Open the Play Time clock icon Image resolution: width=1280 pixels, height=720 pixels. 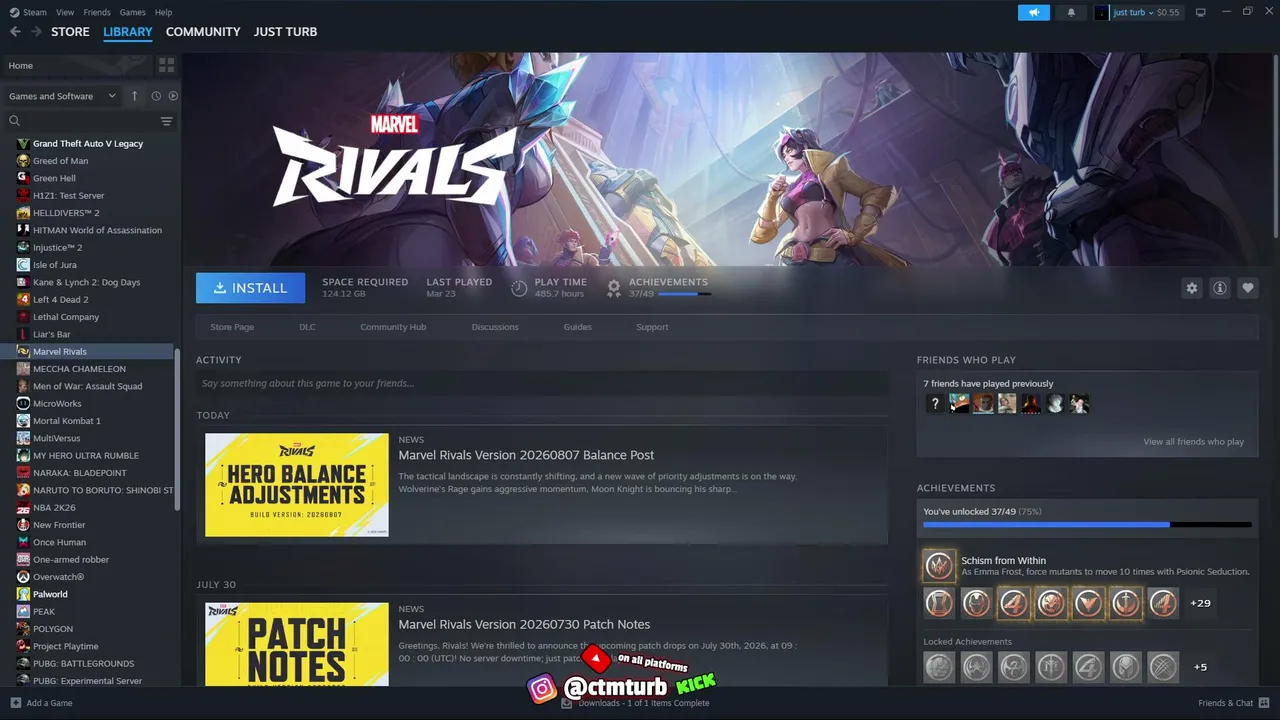(x=519, y=288)
